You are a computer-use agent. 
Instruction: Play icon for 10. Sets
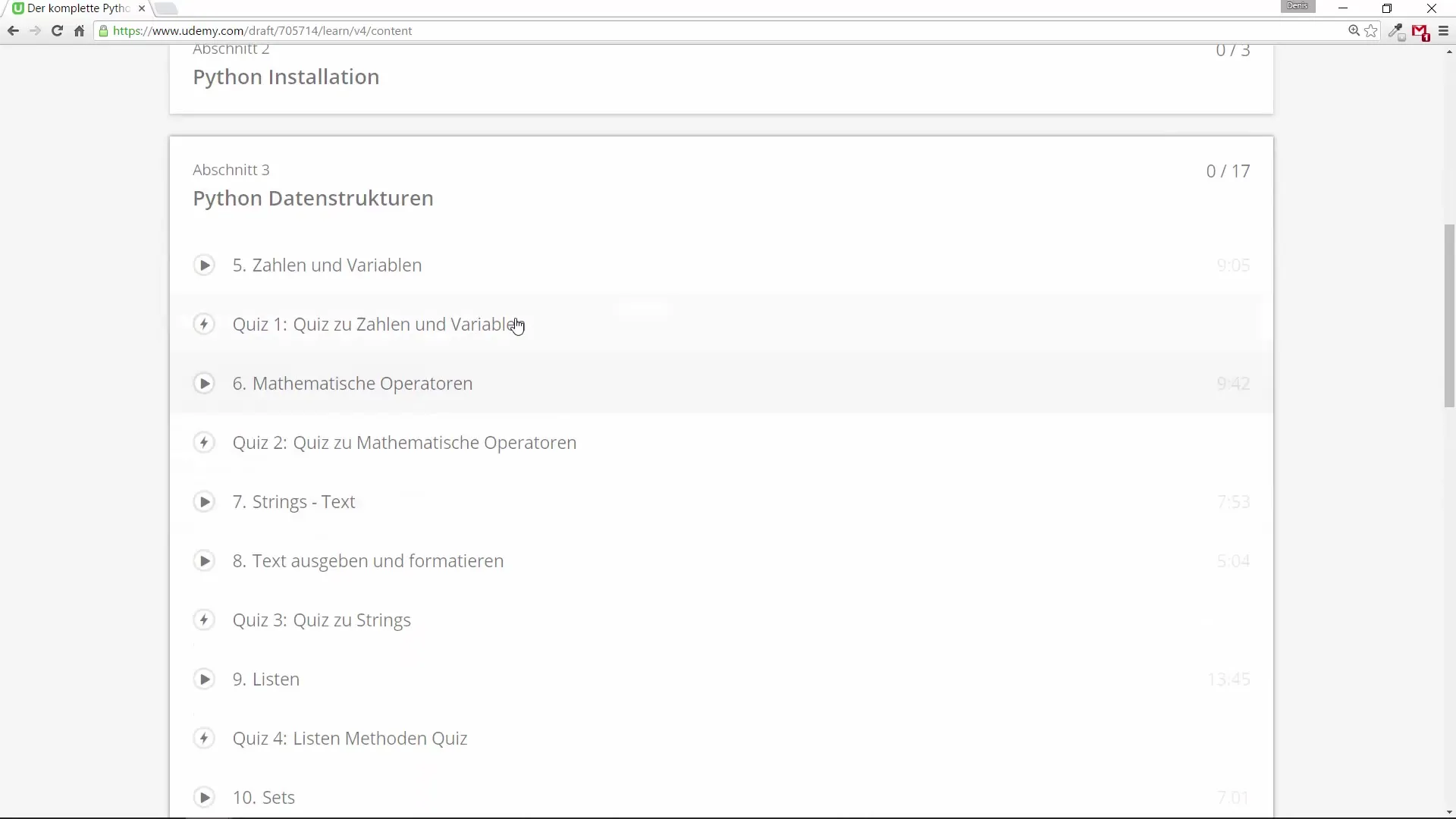click(204, 798)
